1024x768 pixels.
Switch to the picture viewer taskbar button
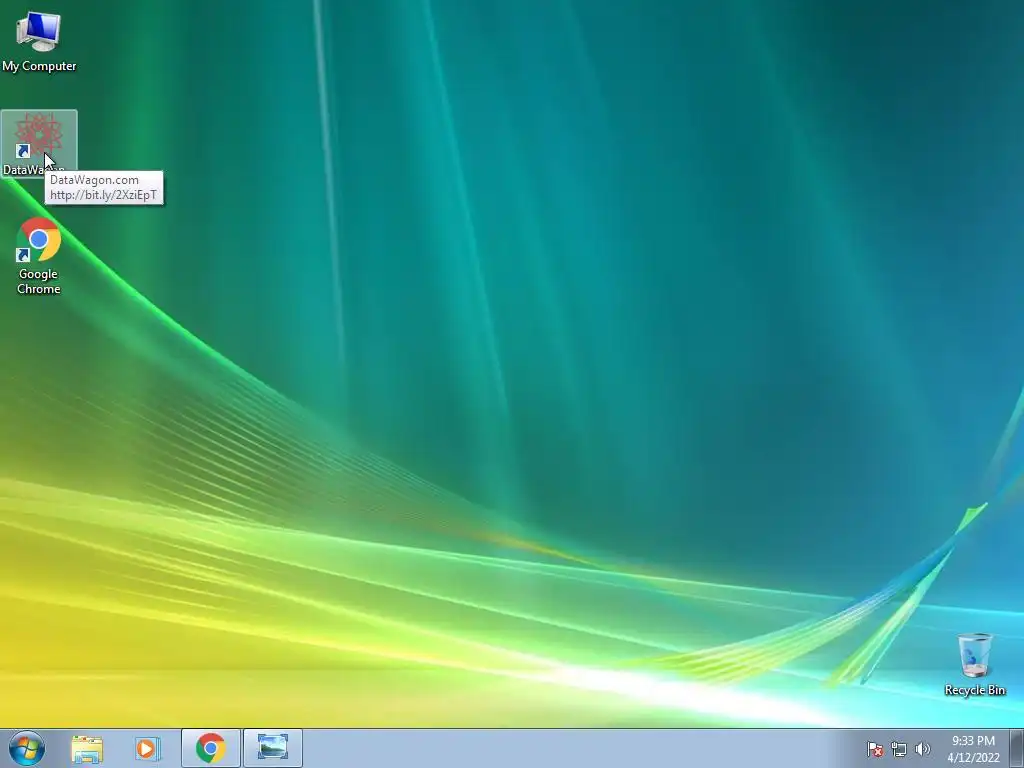click(273, 748)
